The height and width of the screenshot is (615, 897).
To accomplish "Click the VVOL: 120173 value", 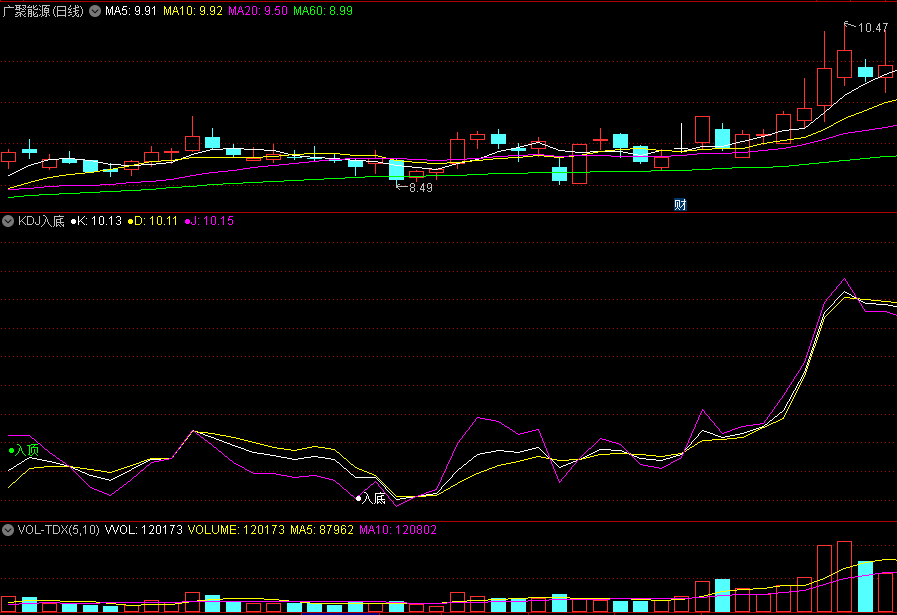I will pyautogui.click(x=144, y=530).
